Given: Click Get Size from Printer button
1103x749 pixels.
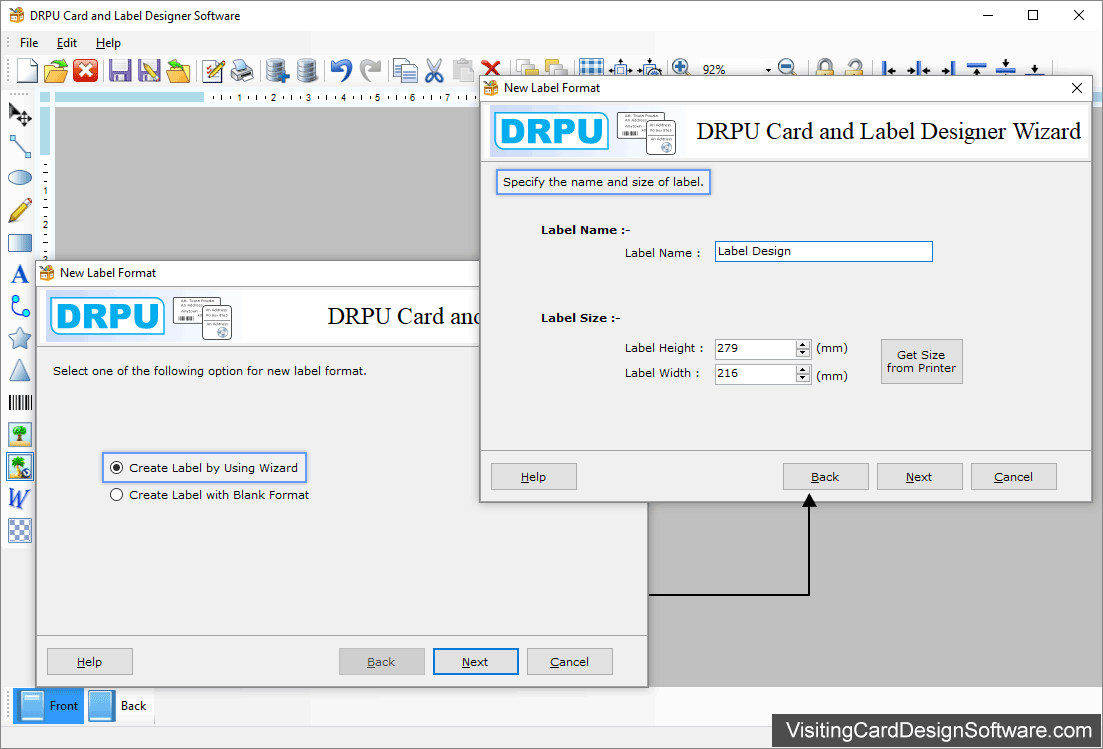Looking at the screenshot, I should pos(922,361).
